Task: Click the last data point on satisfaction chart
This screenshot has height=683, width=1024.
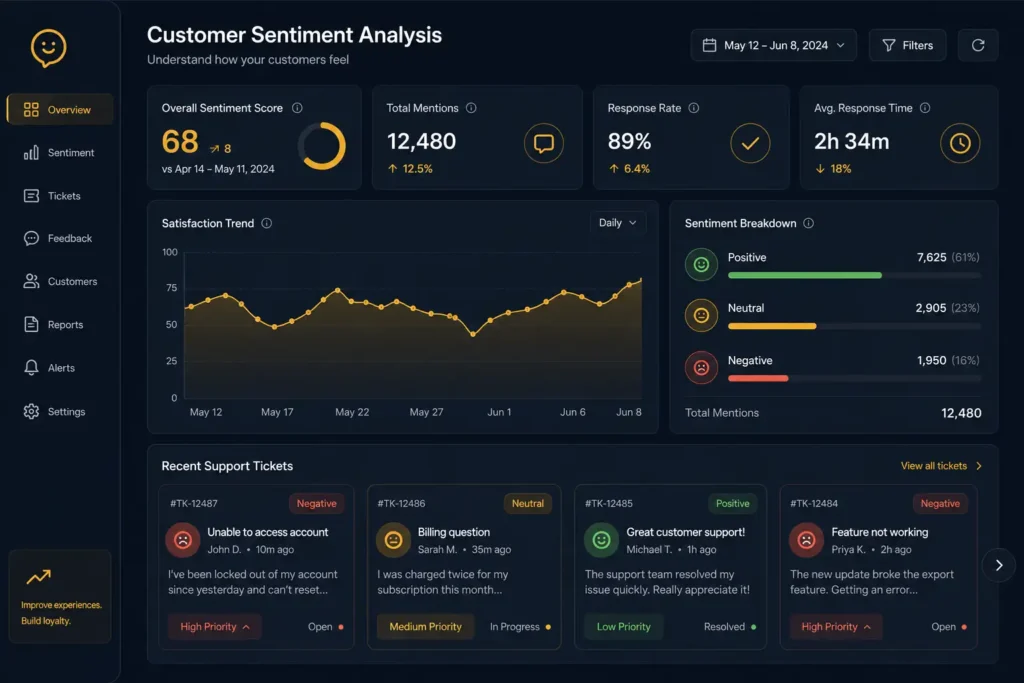Action: (x=641, y=279)
